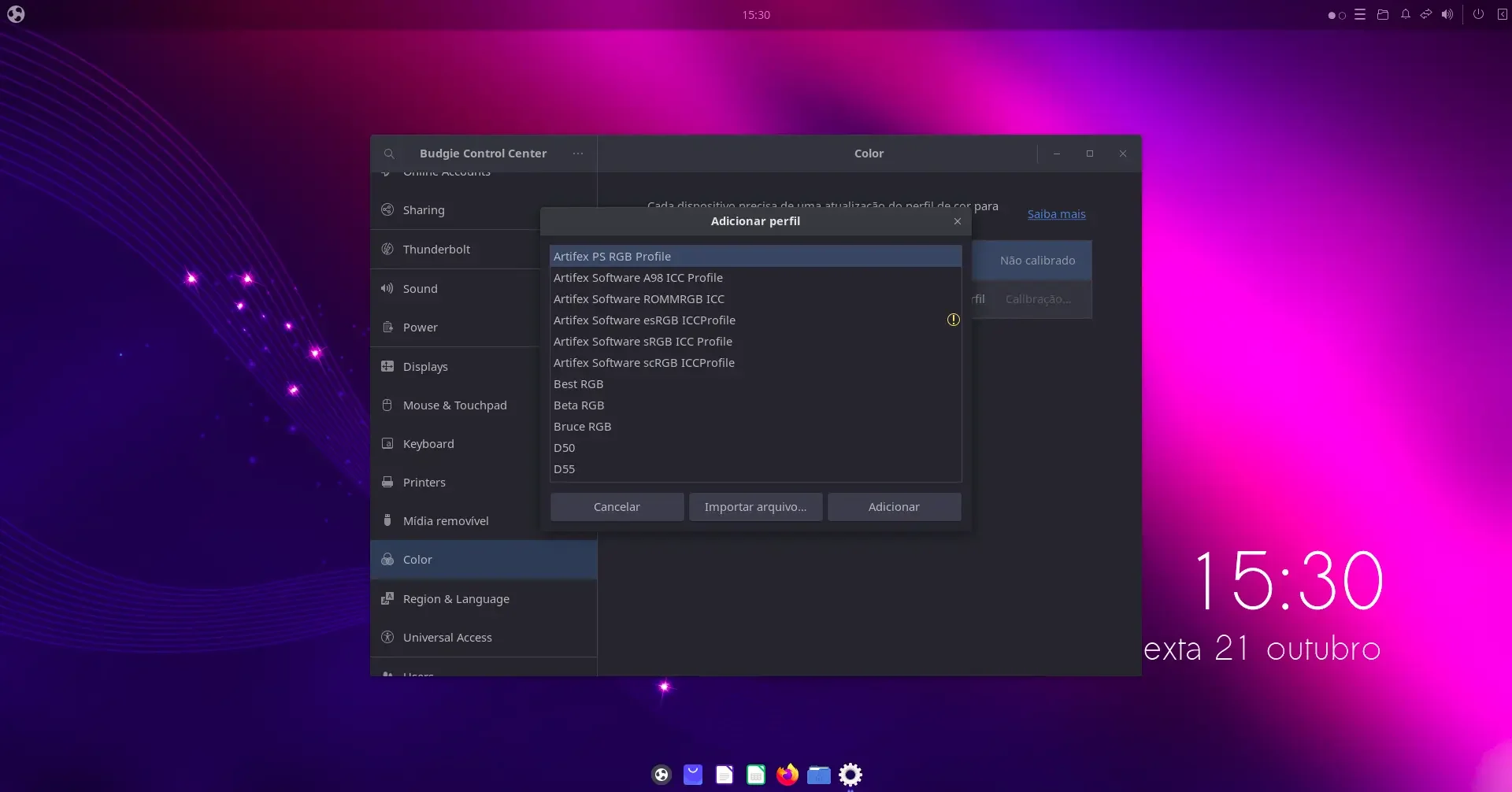Switch to the second workspace dot
1512x792 pixels.
pos(1342,15)
